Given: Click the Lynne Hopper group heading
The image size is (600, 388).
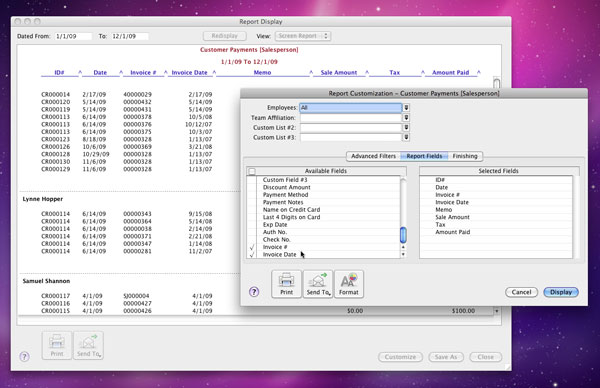Looking at the screenshot, I should click(42, 199).
